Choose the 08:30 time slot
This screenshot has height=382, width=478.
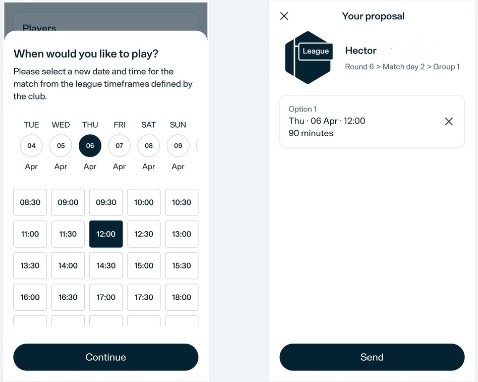pos(30,202)
